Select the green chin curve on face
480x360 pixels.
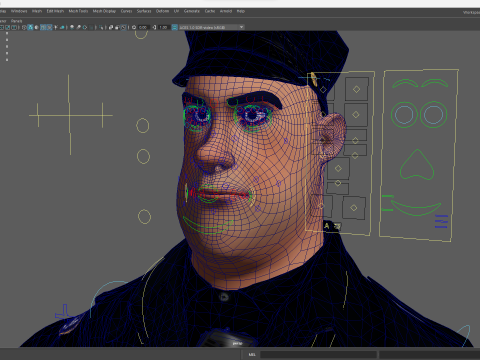pos(207,225)
